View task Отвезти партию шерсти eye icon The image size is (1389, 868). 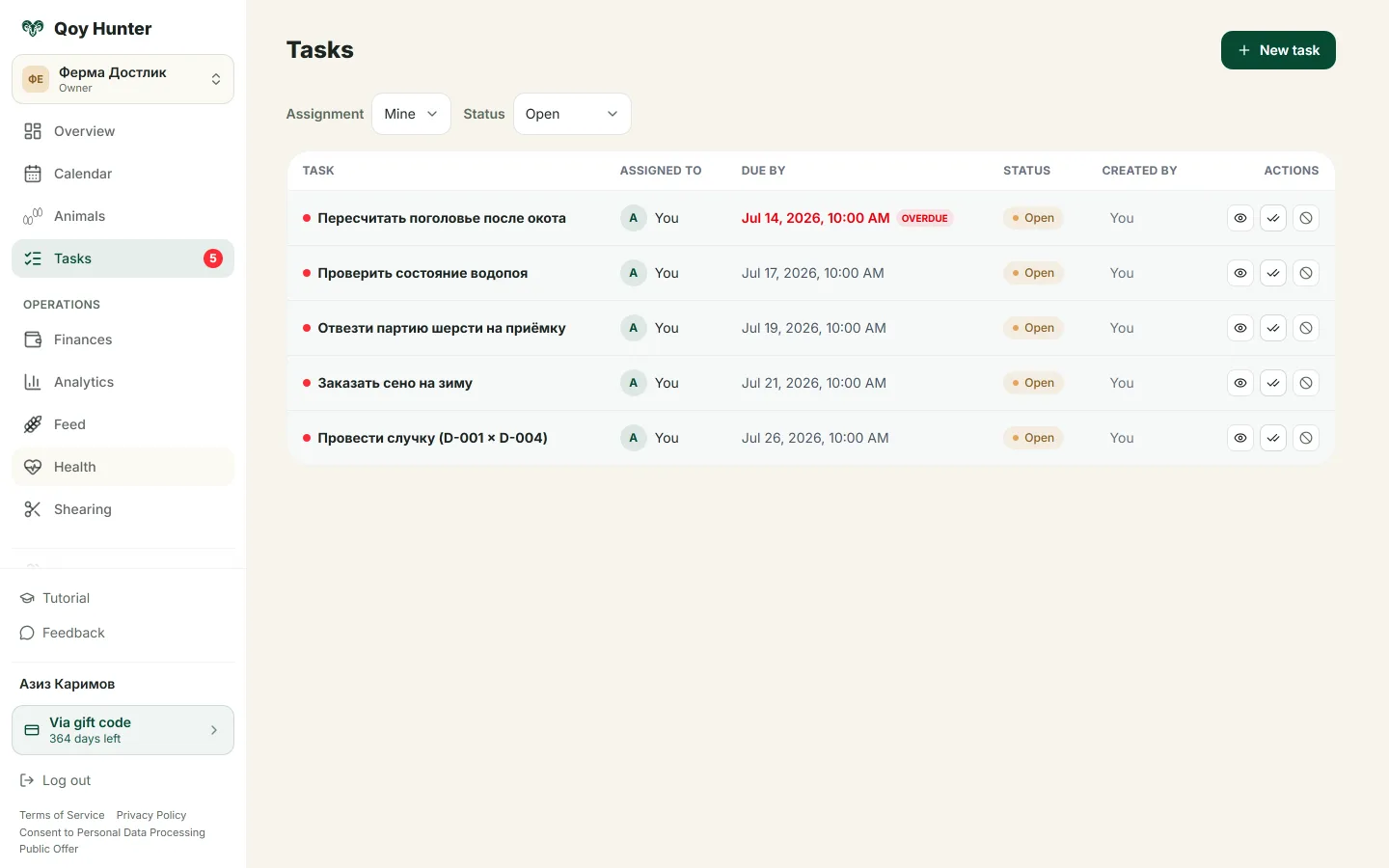(x=1240, y=328)
